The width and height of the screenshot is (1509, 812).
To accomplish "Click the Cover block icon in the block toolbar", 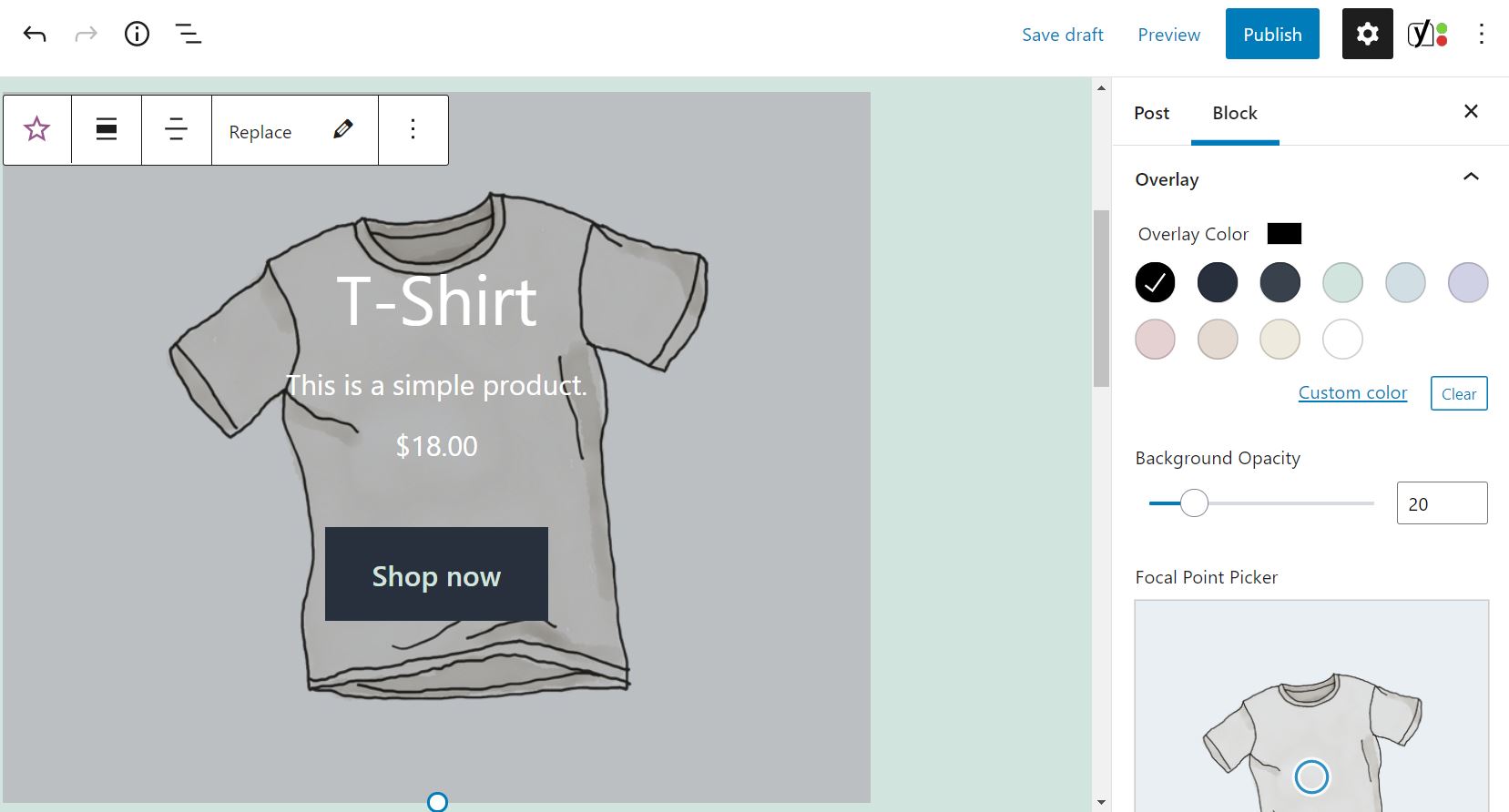I will [x=36, y=129].
